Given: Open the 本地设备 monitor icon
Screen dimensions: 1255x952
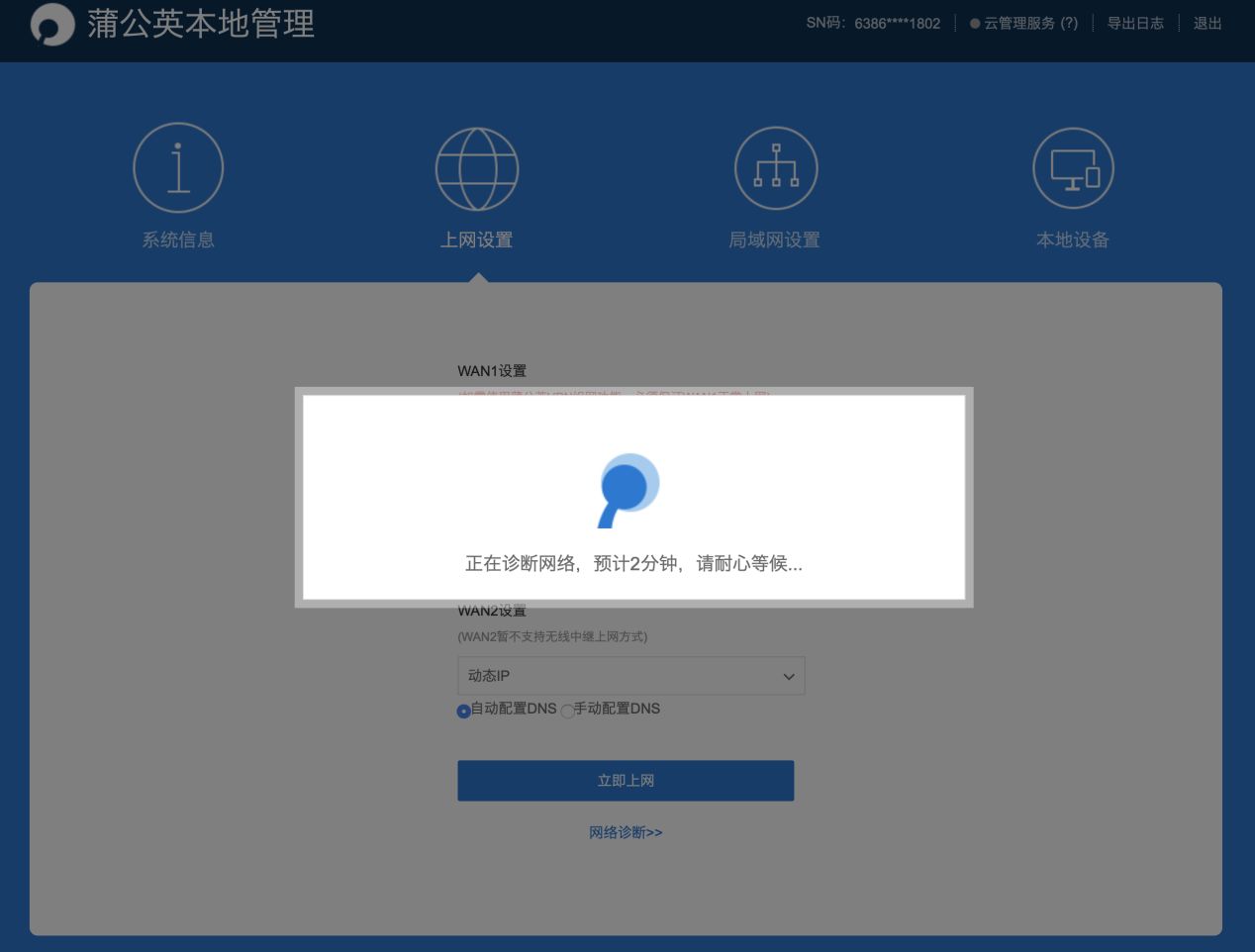Looking at the screenshot, I should (1074, 168).
